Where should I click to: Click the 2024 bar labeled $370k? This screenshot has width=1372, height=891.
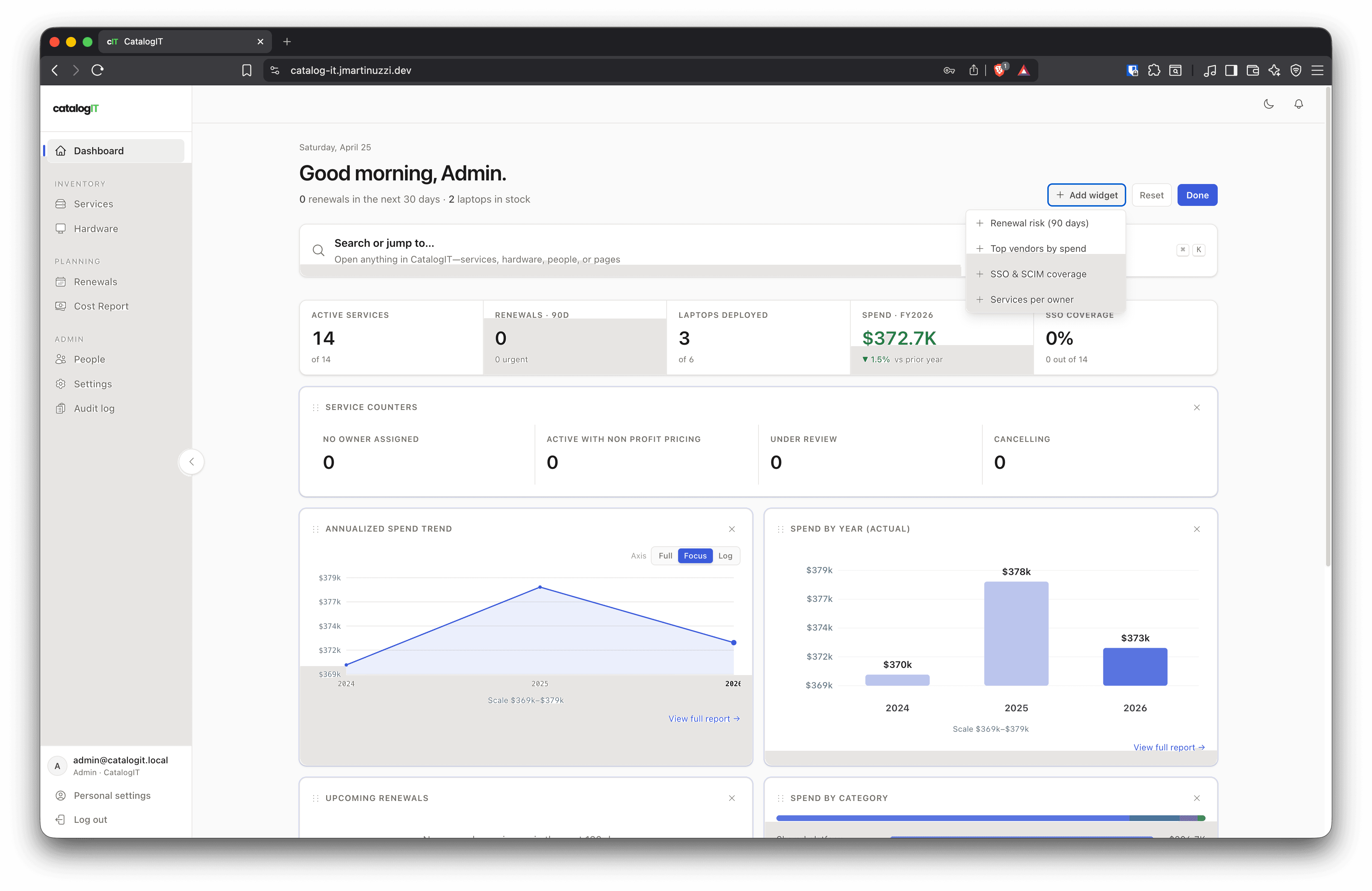coord(897,680)
